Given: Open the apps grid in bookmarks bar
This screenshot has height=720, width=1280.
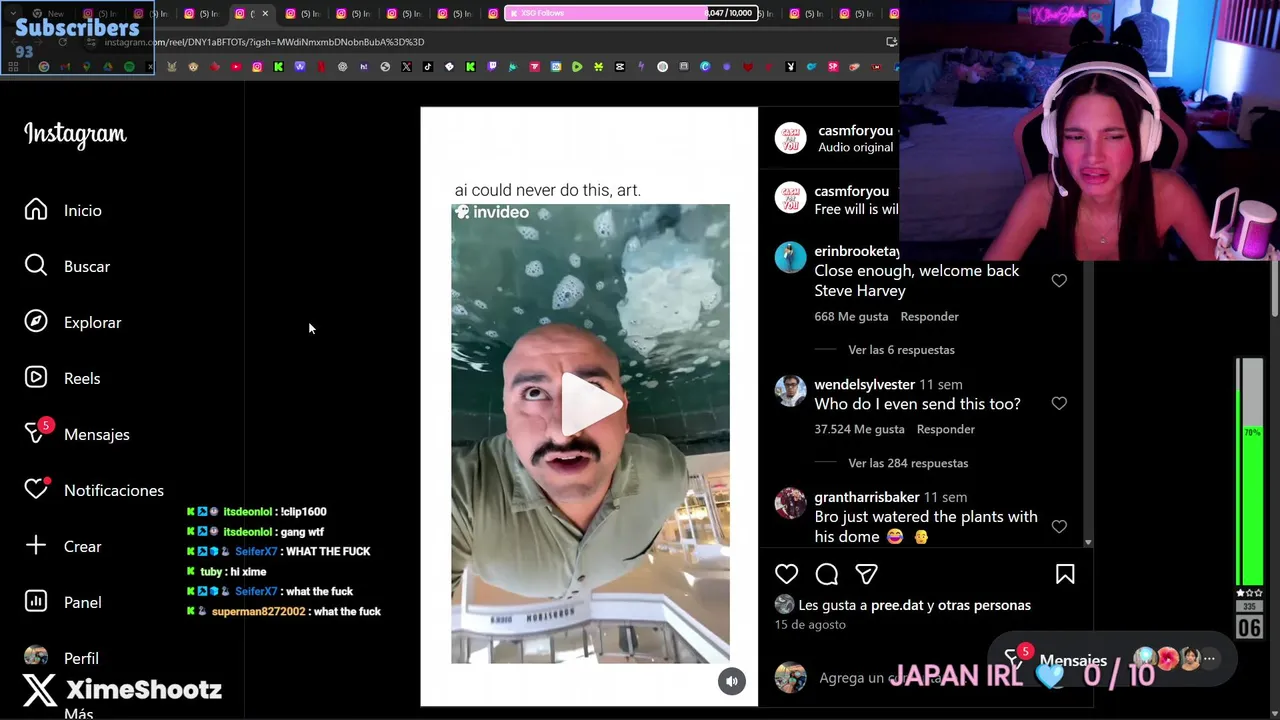Looking at the screenshot, I should tap(13, 67).
